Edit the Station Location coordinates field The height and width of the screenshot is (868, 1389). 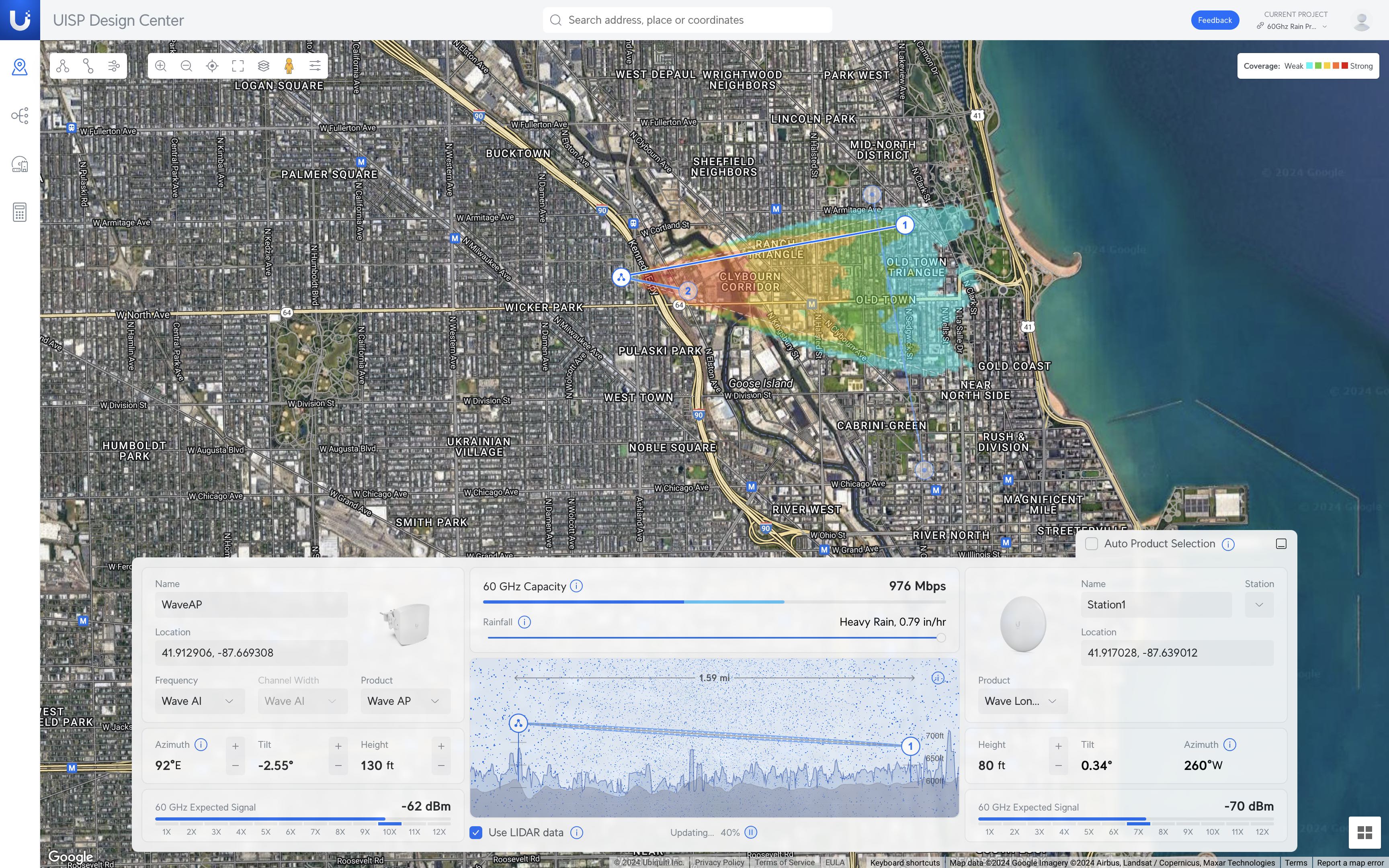pyautogui.click(x=1177, y=653)
